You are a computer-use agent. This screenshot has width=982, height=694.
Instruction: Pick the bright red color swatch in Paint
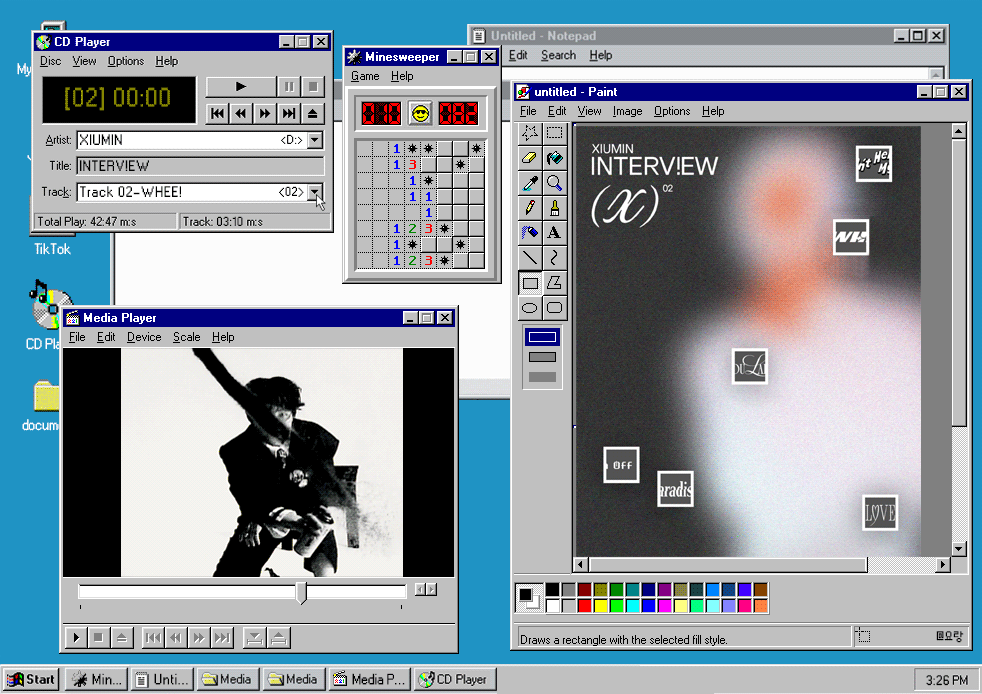(x=585, y=606)
